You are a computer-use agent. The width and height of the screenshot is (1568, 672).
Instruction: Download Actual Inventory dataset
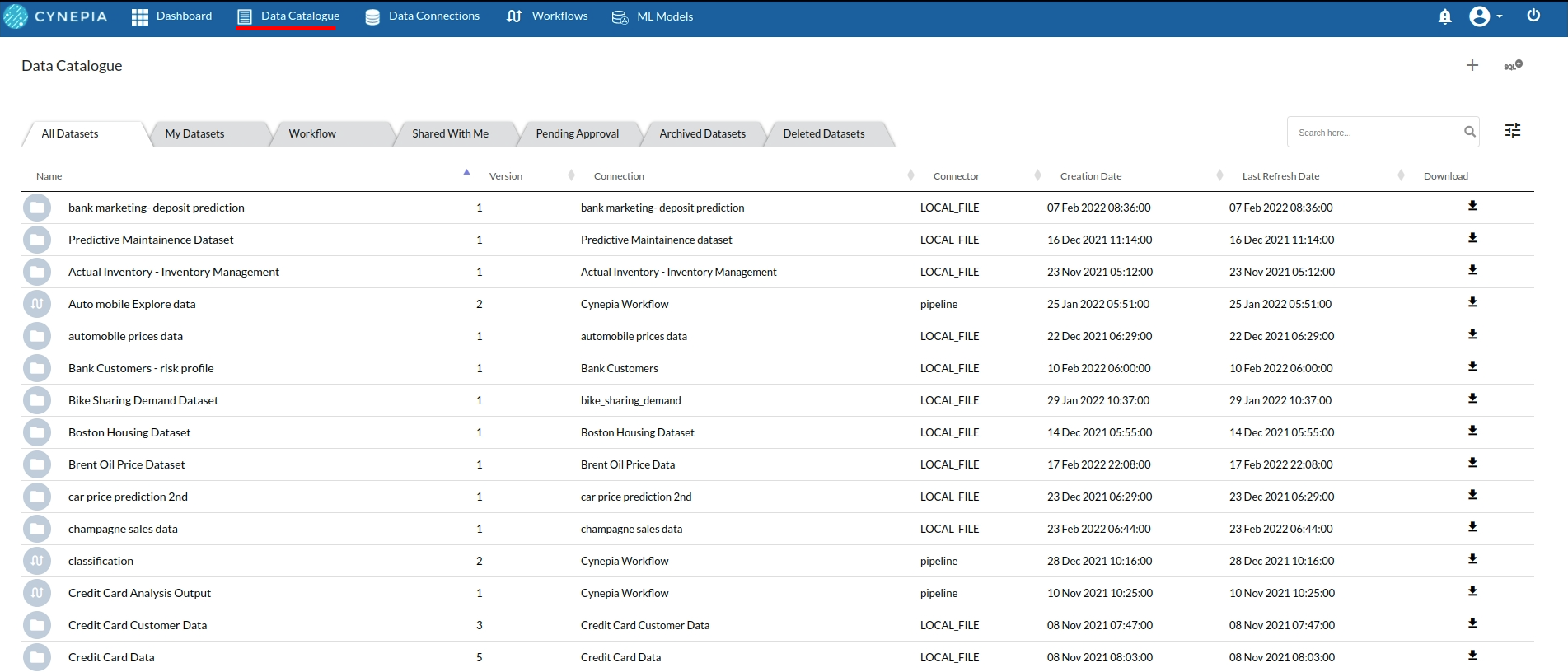pyautogui.click(x=1472, y=270)
